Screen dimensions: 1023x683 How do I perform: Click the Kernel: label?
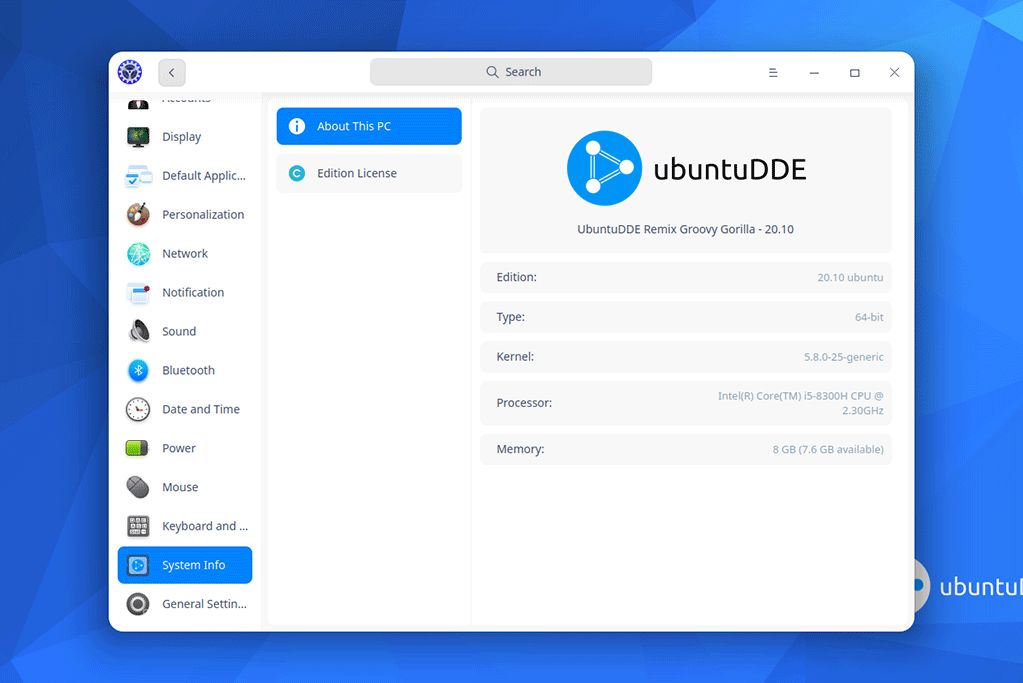(515, 357)
